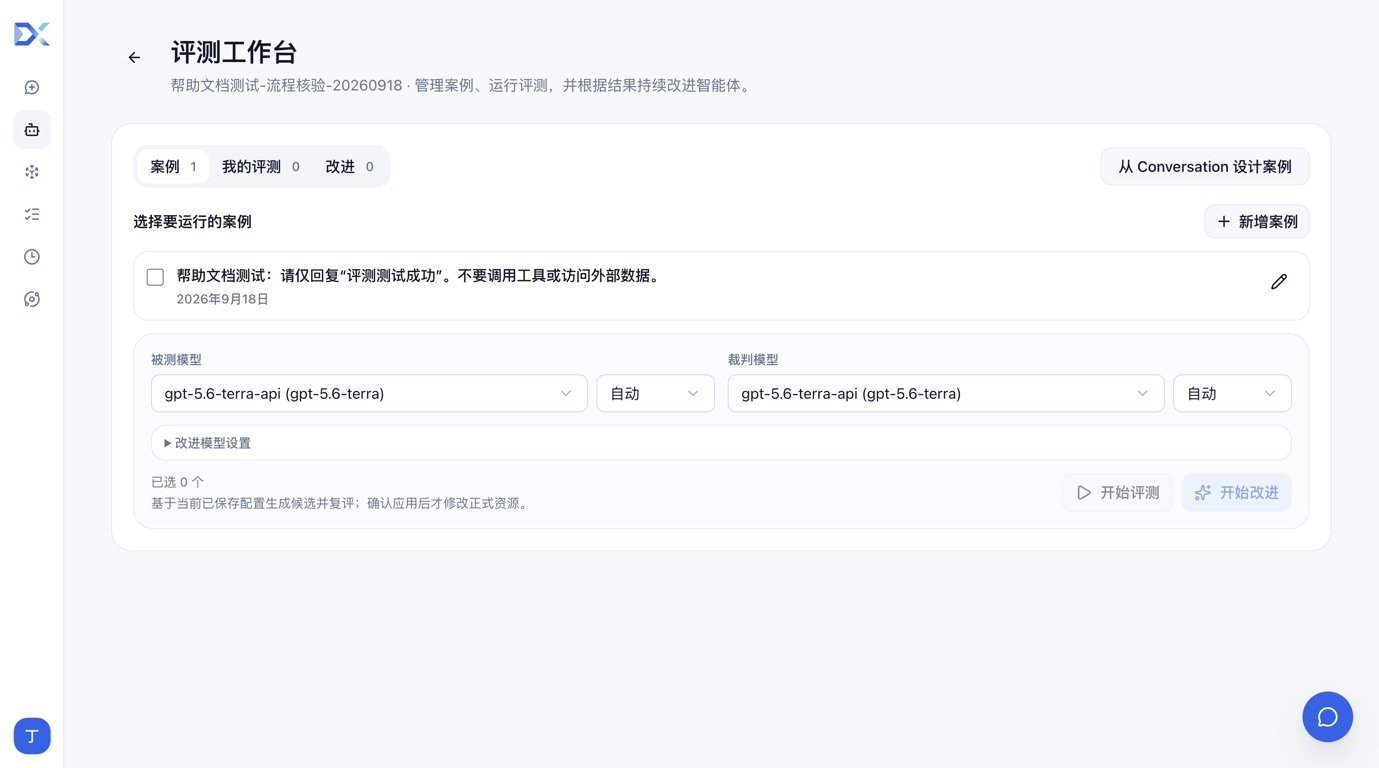Click the 开始评测 button
This screenshot has height=768, width=1379.
point(1118,493)
